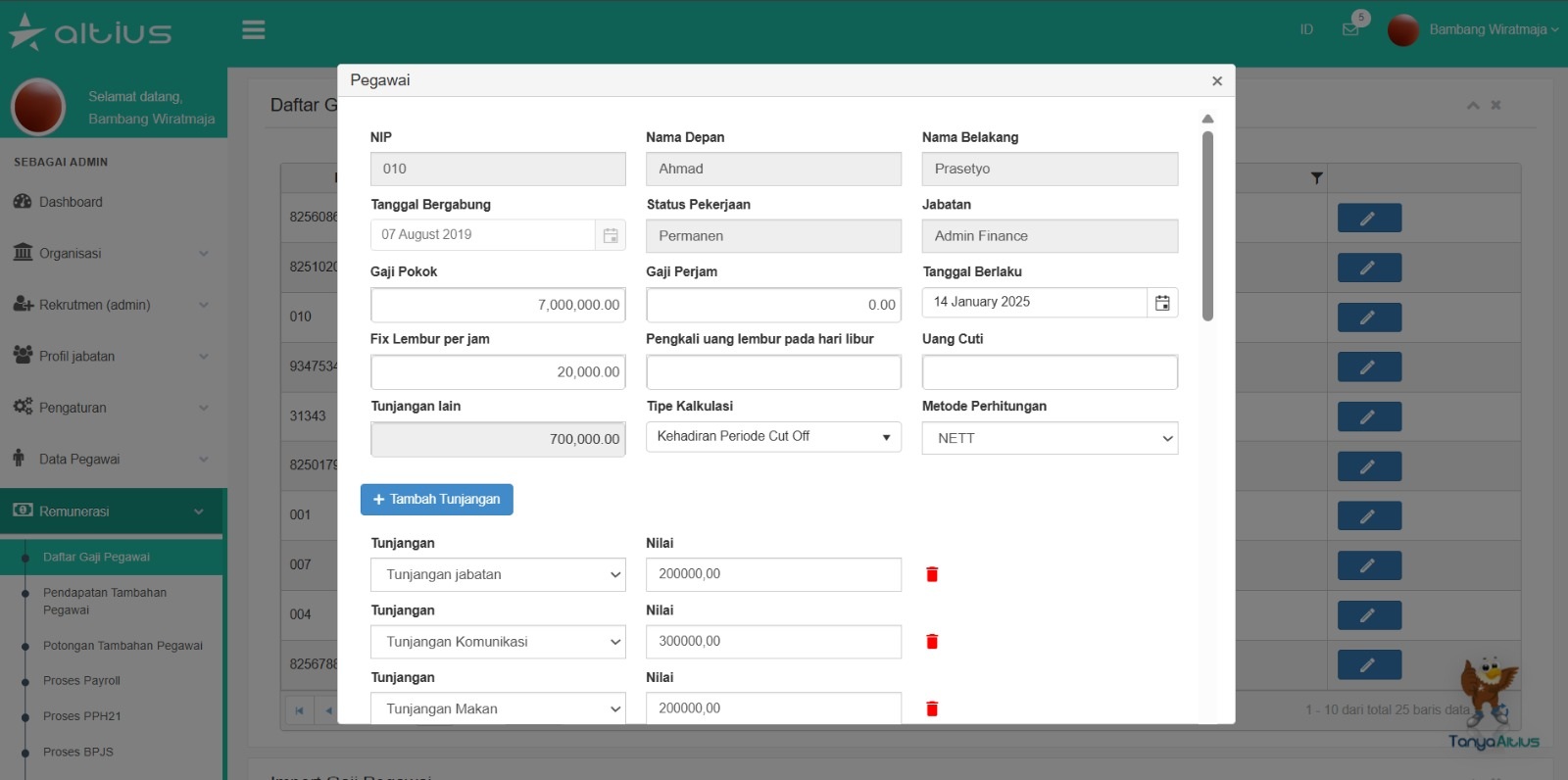
Task: Click the trash icon beside Tunjangan Makan
Action: tap(932, 708)
